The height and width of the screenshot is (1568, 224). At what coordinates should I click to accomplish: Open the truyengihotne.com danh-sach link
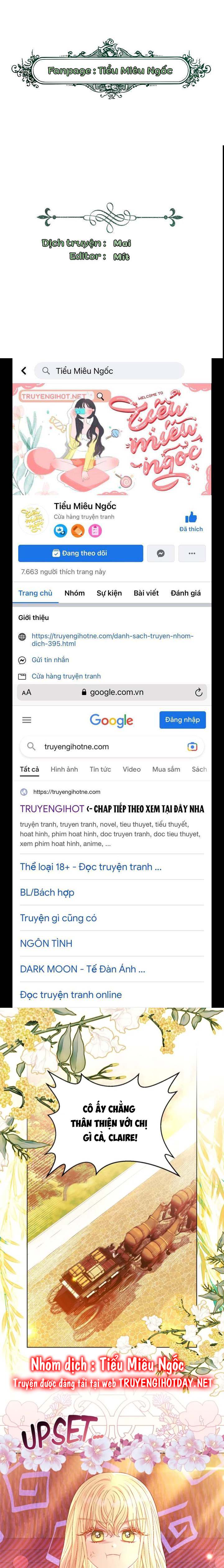pyautogui.click(x=113, y=639)
